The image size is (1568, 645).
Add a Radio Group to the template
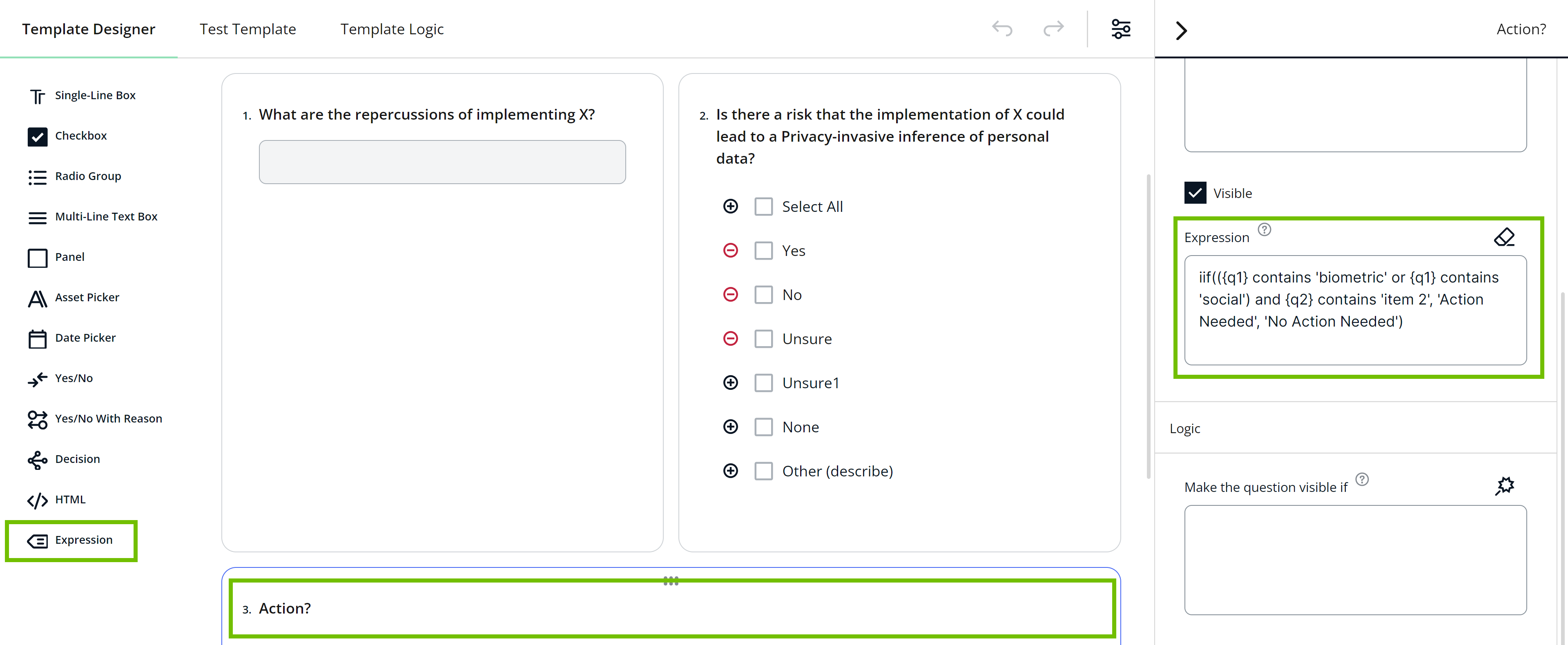click(x=88, y=176)
